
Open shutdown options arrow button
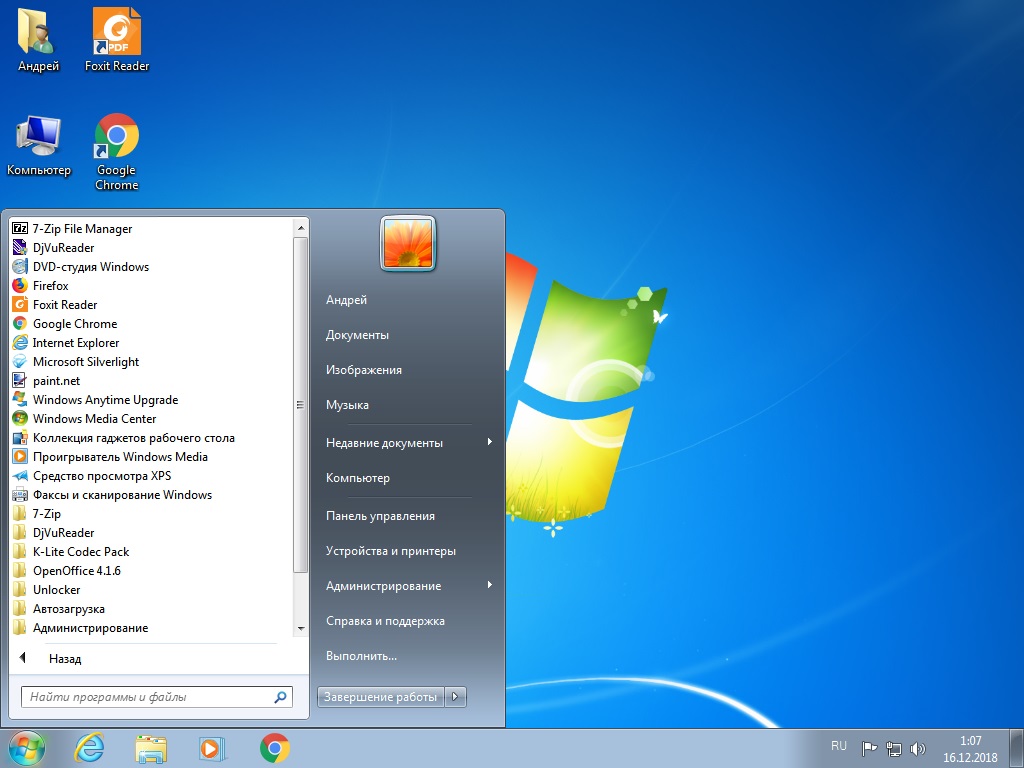coord(456,697)
